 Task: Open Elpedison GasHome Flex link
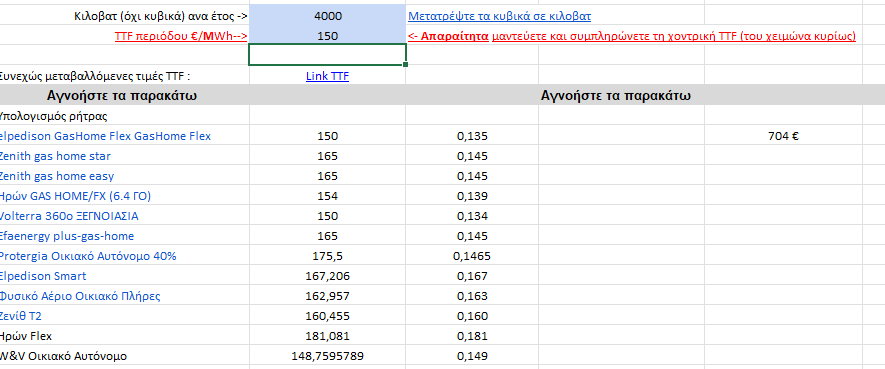click(105, 136)
